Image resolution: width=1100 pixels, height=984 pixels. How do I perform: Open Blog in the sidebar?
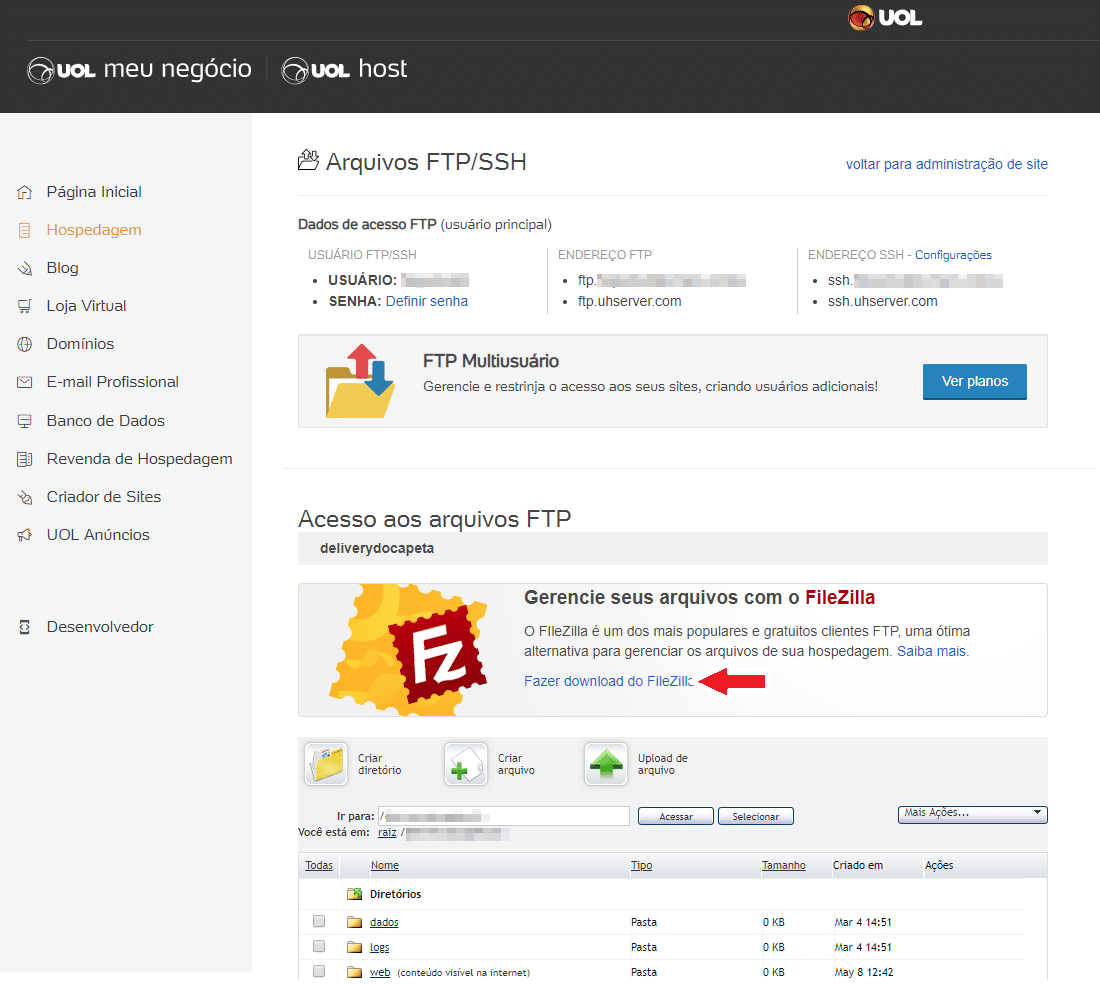[62, 268]
